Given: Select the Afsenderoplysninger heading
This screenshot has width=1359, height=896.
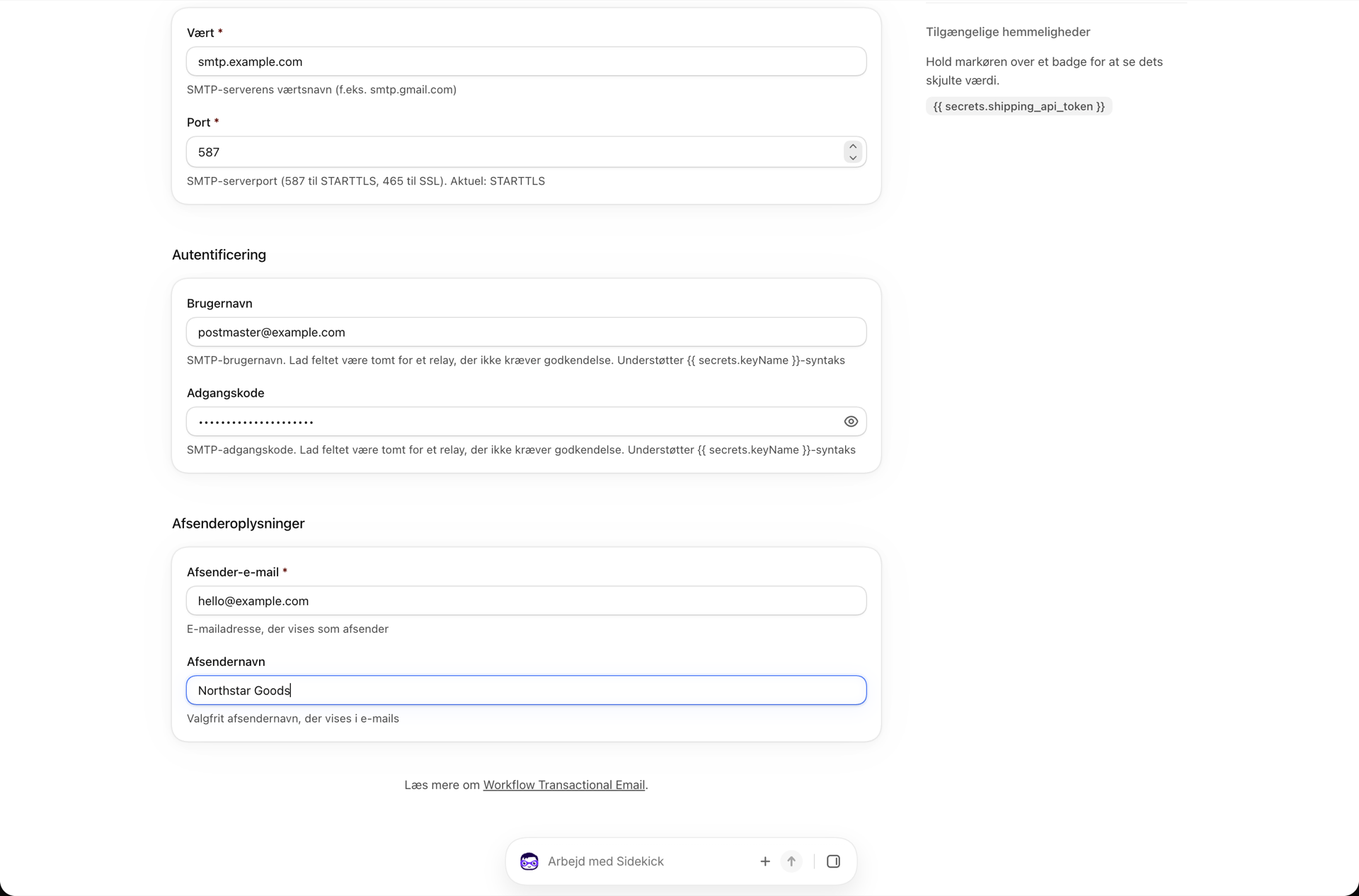Looking at the screenshot, I should coord(238,524).
